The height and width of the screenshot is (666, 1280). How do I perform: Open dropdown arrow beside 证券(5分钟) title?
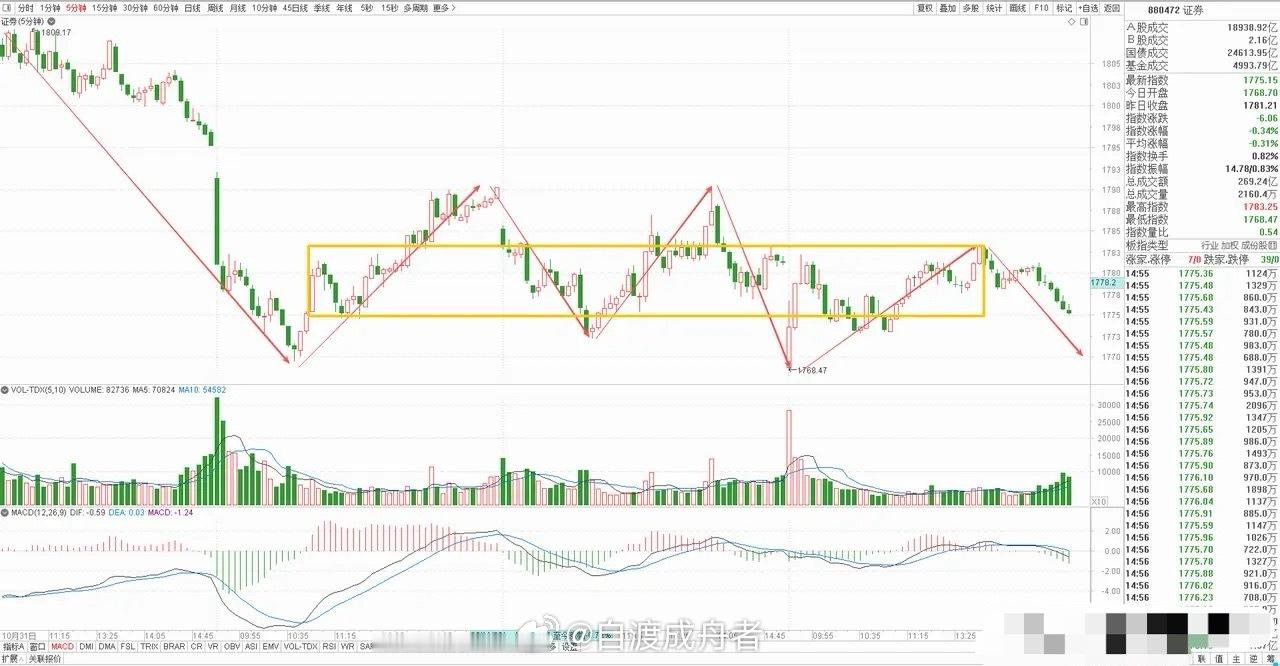tap(51, 21)
